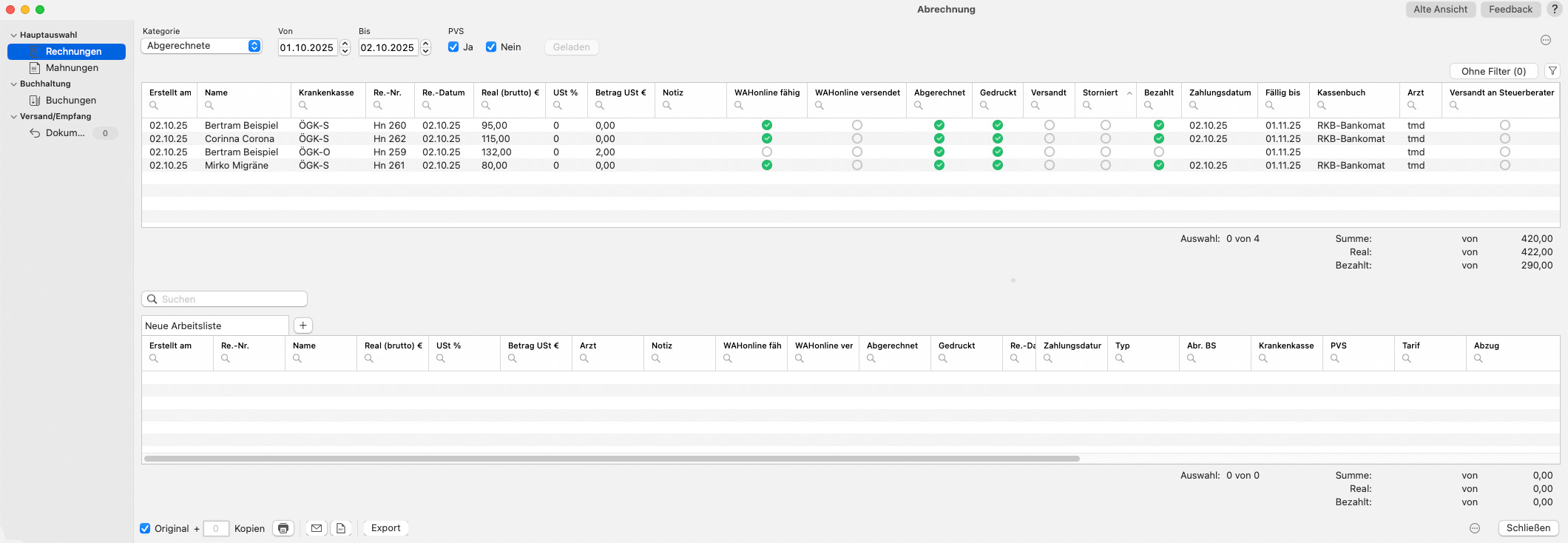Collapse the Buchhaltung sidebar section
Viewport: 1568px width, 543px height.
[x=13, y=84]
